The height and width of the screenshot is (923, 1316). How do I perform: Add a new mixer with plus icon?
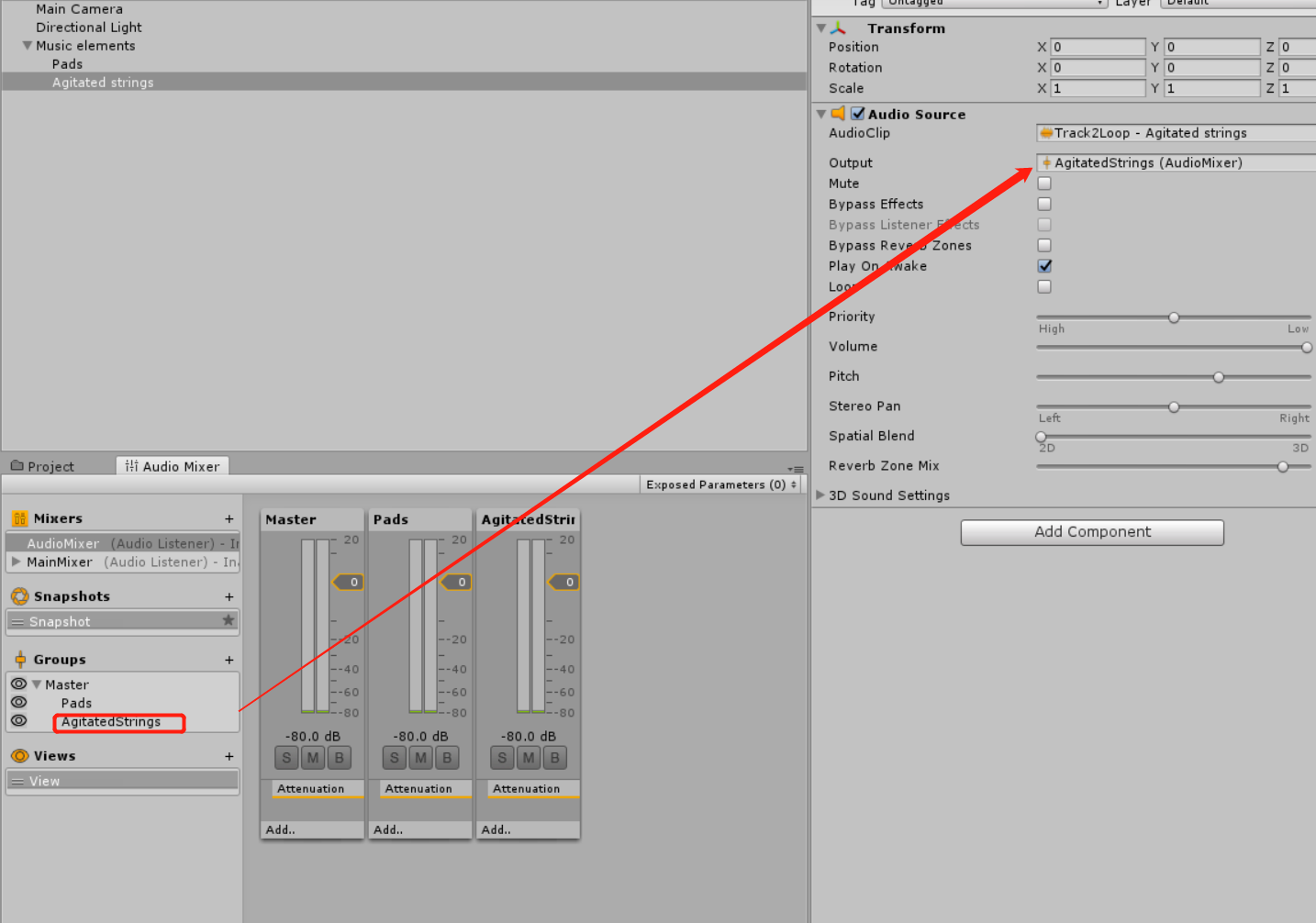pos(229,519)
